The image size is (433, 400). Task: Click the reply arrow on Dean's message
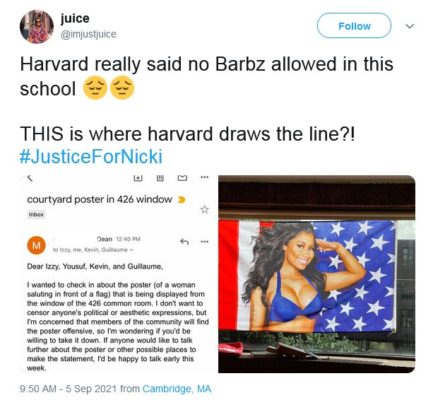click(x=185, y=242)
